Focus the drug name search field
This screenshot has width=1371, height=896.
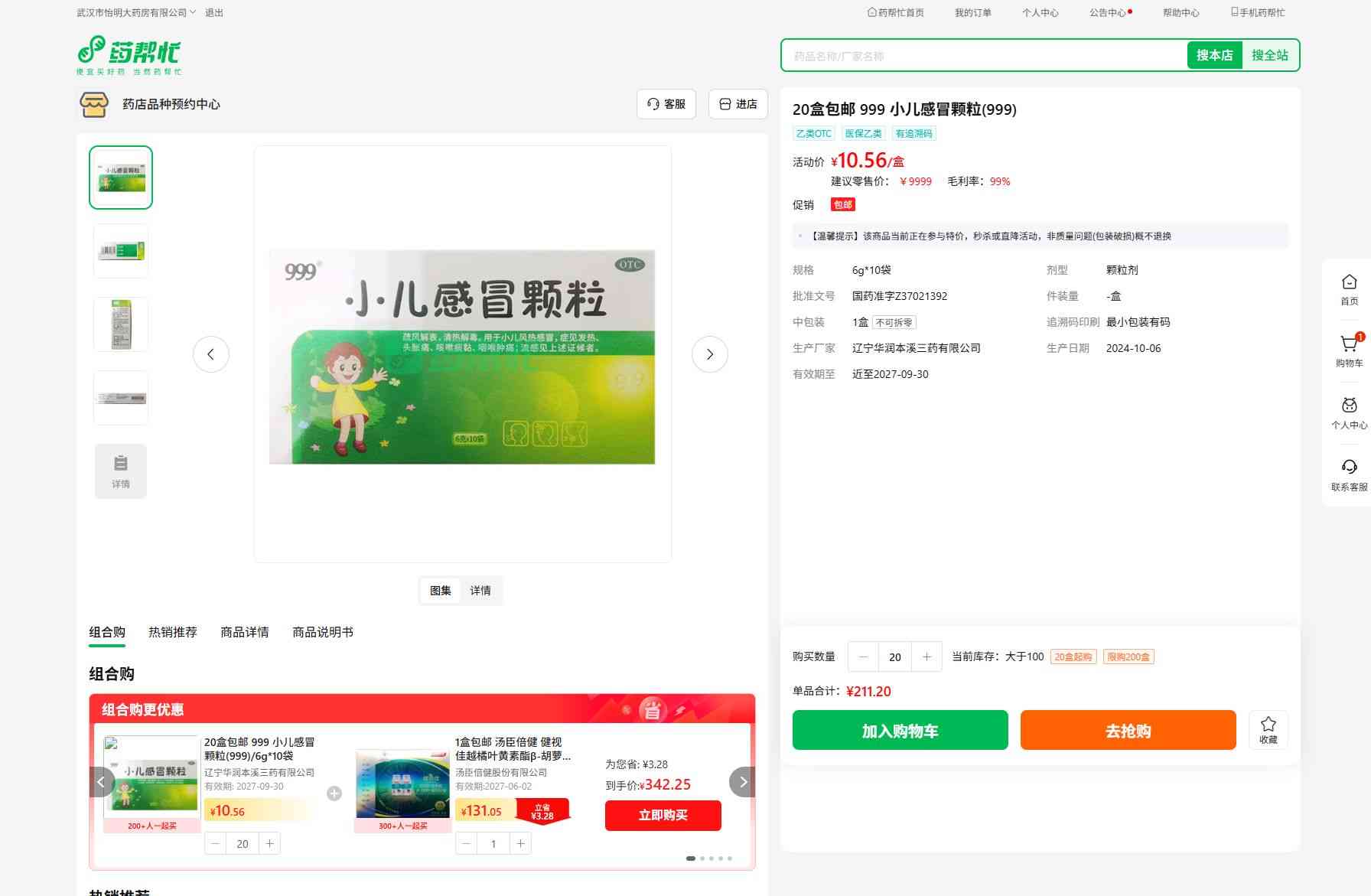click(x=983, y=56)
